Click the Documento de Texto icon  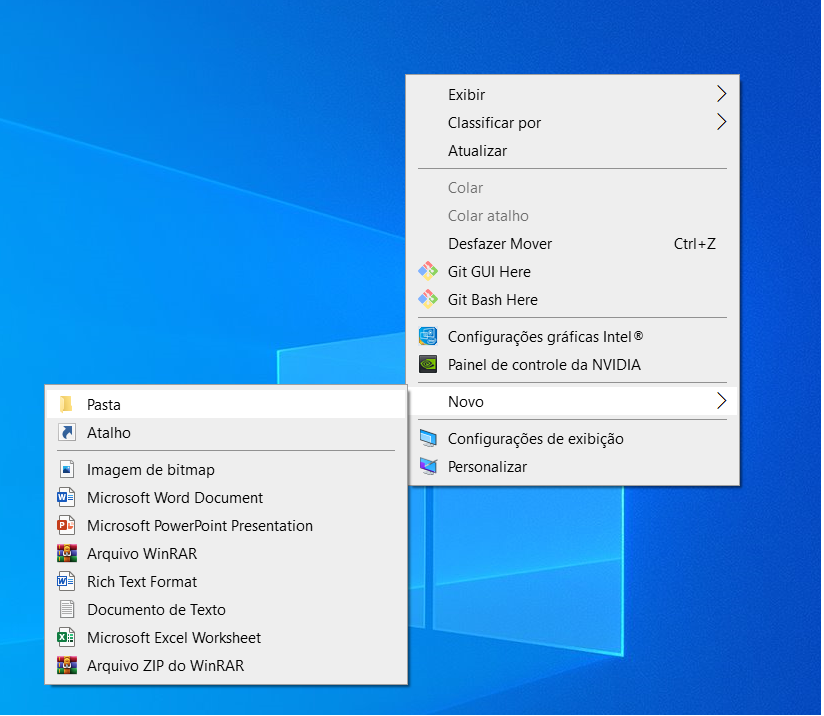click(x=67, y=609)
